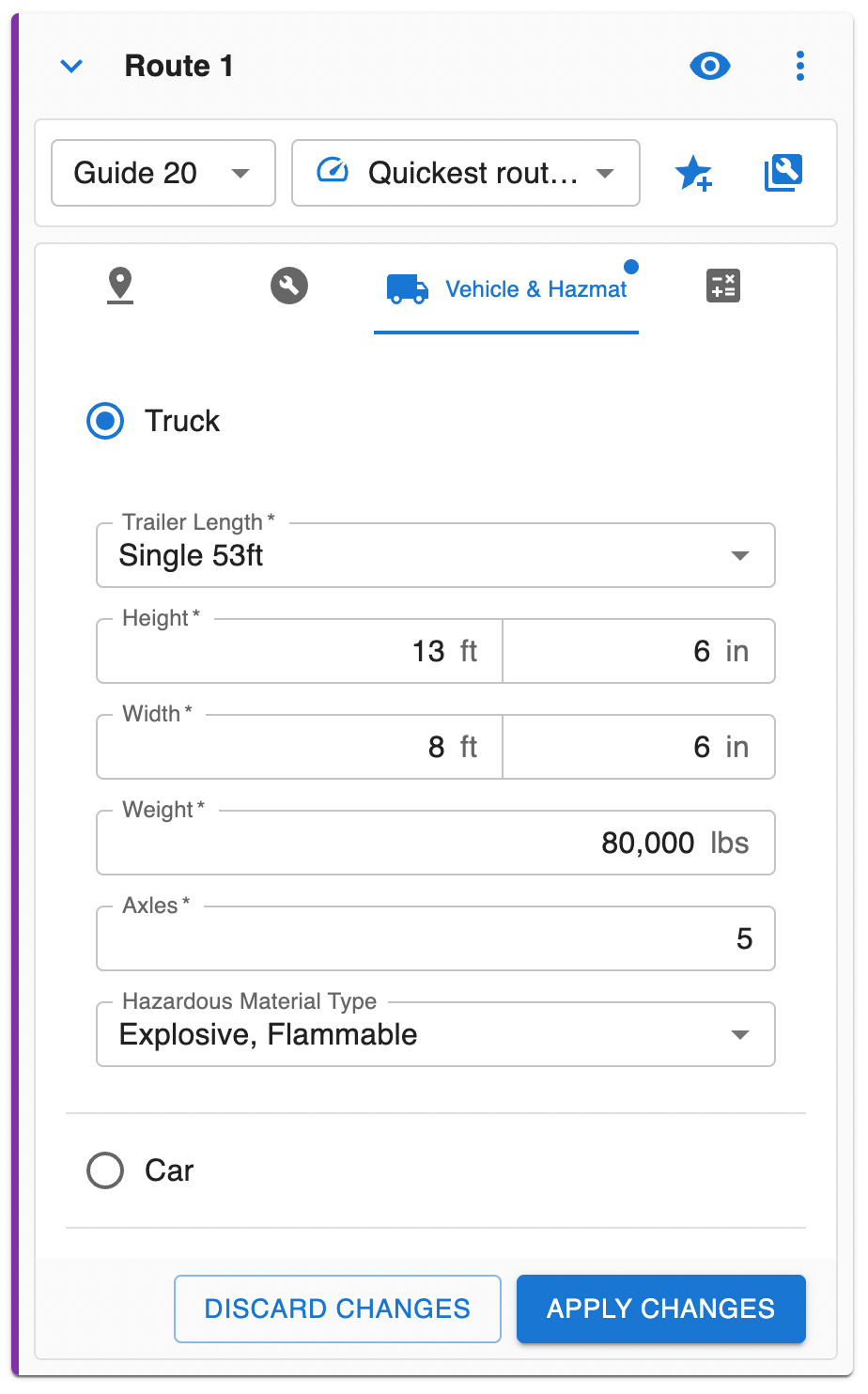The height and width of the screenshot is (1394, 868).
Task: Open the location stops tab
Action: pyautogui.click(x=120, y=286)
